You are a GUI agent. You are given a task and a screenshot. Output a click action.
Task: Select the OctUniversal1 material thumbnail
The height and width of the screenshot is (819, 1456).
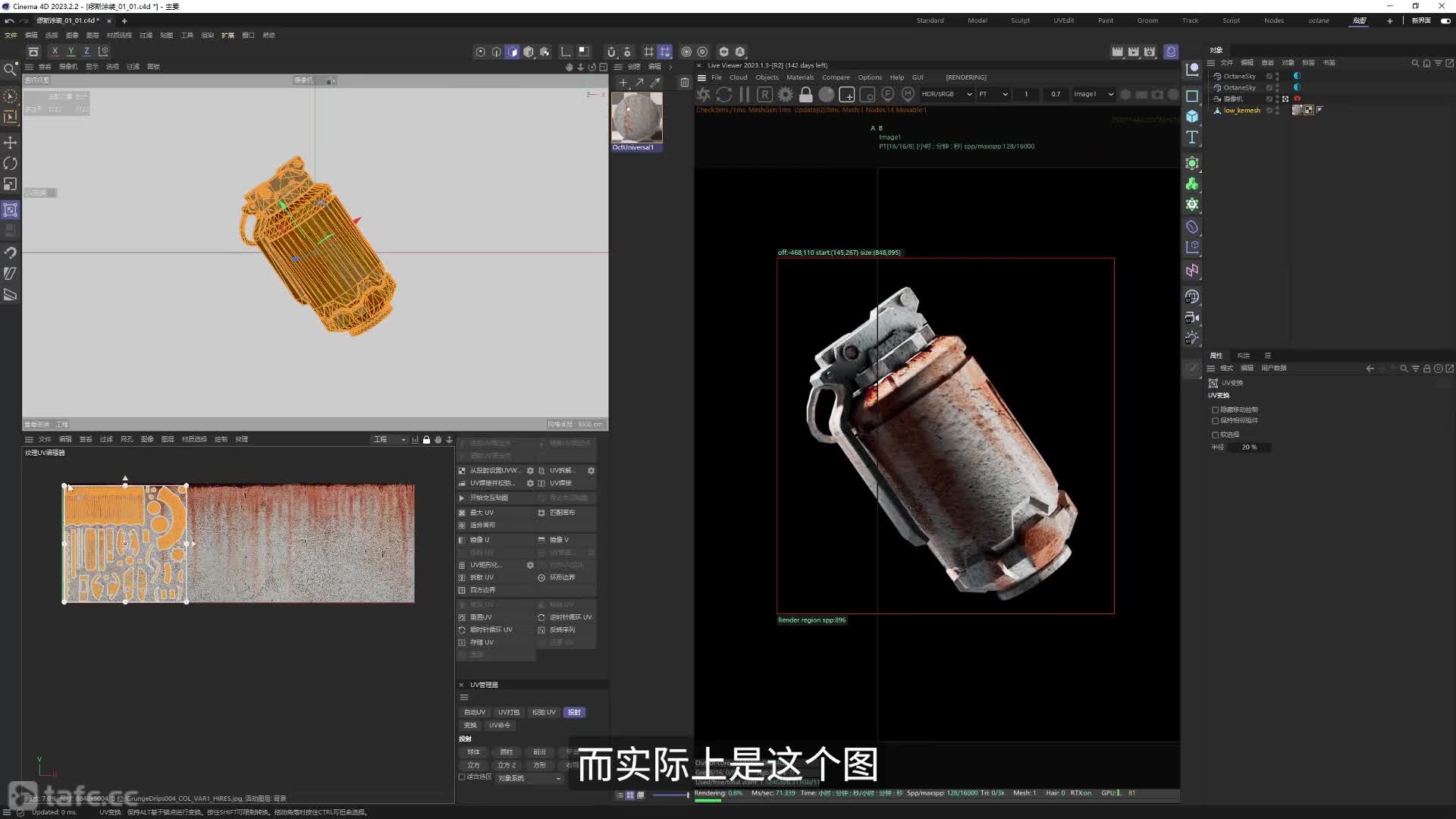tap(637, 118)
